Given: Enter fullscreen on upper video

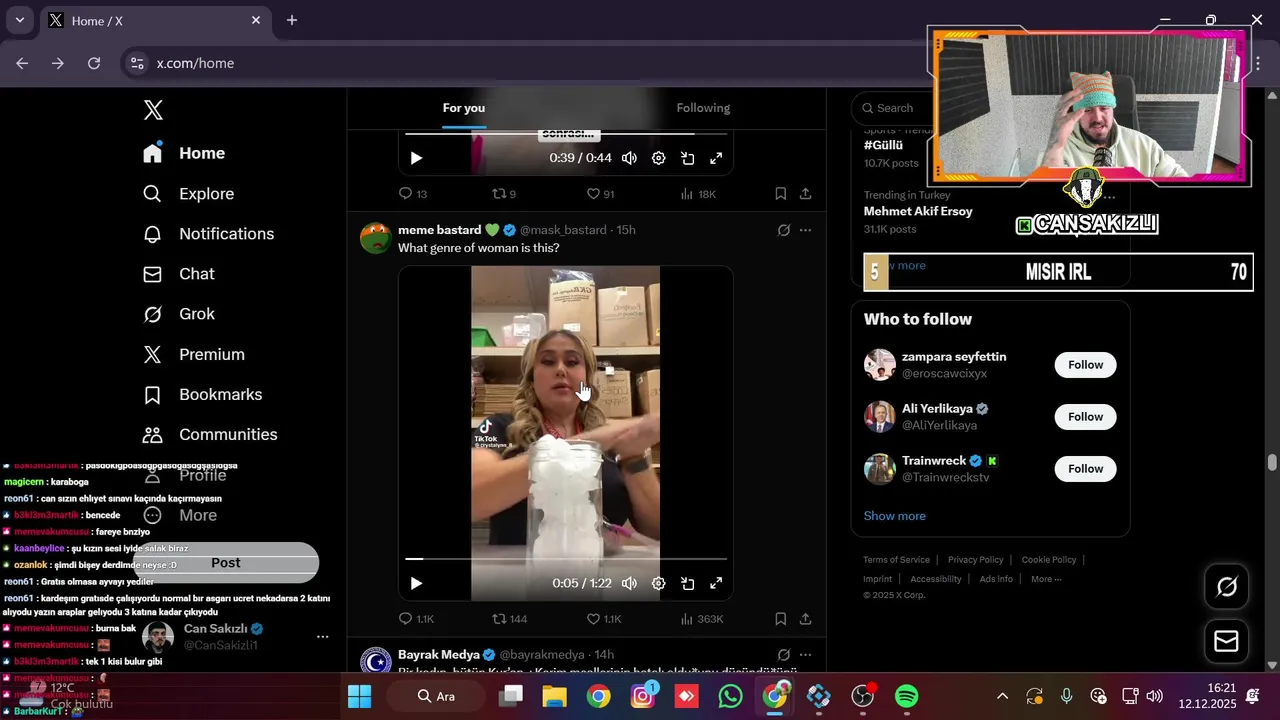Looking at the screenshot, I should pos(716,158).
